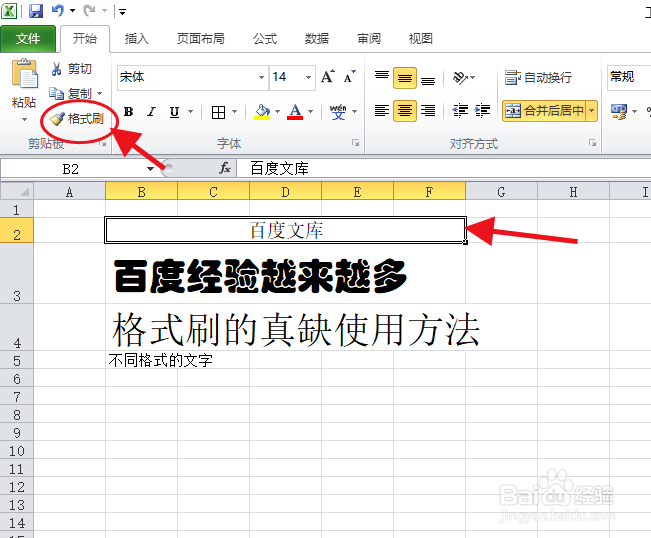Click the wén phonetic guide icon
Image resolution: width=651 pixels, height=538 pixels.
click(x=338, y=111)
